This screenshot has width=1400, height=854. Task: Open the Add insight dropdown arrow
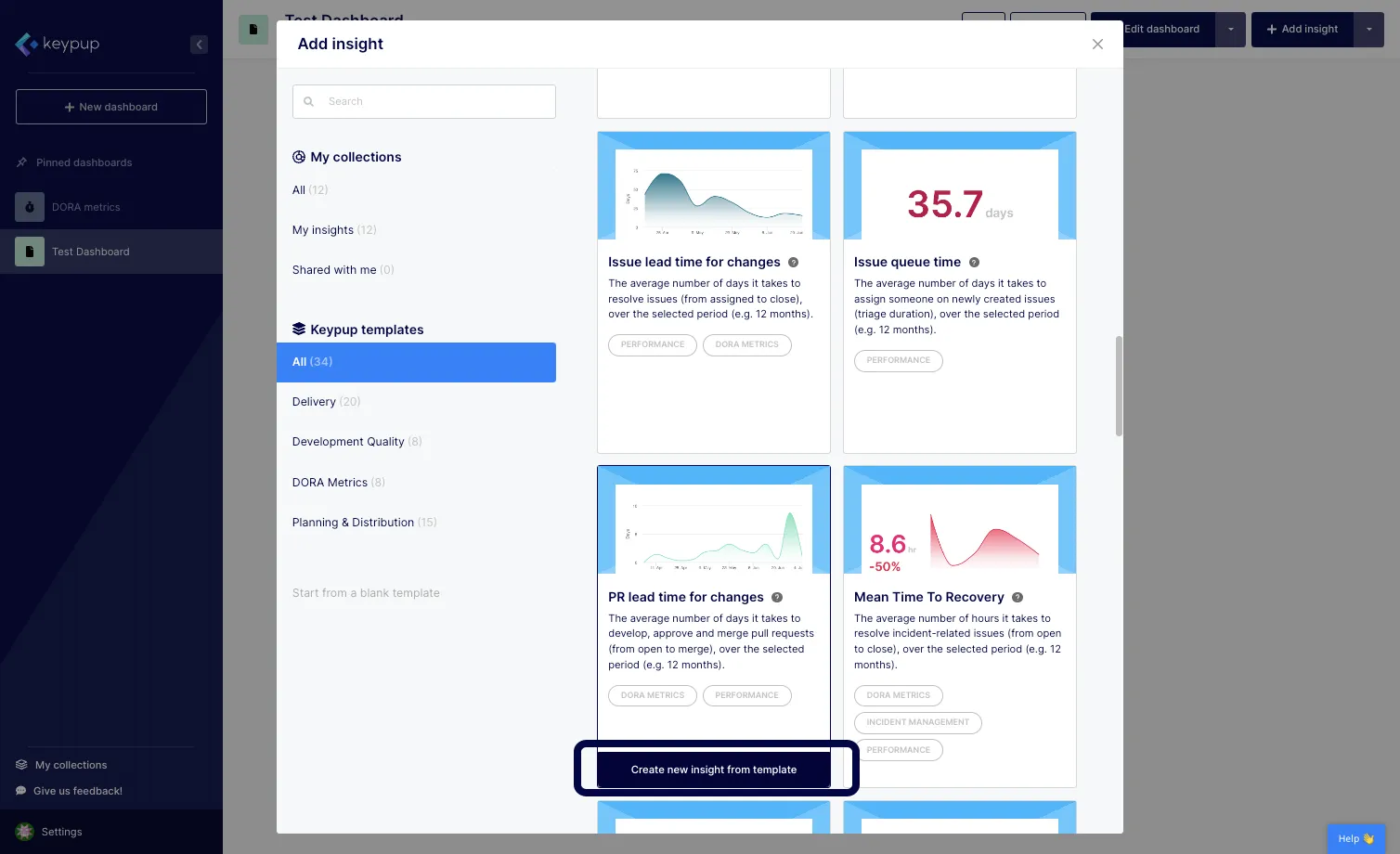1369,29
